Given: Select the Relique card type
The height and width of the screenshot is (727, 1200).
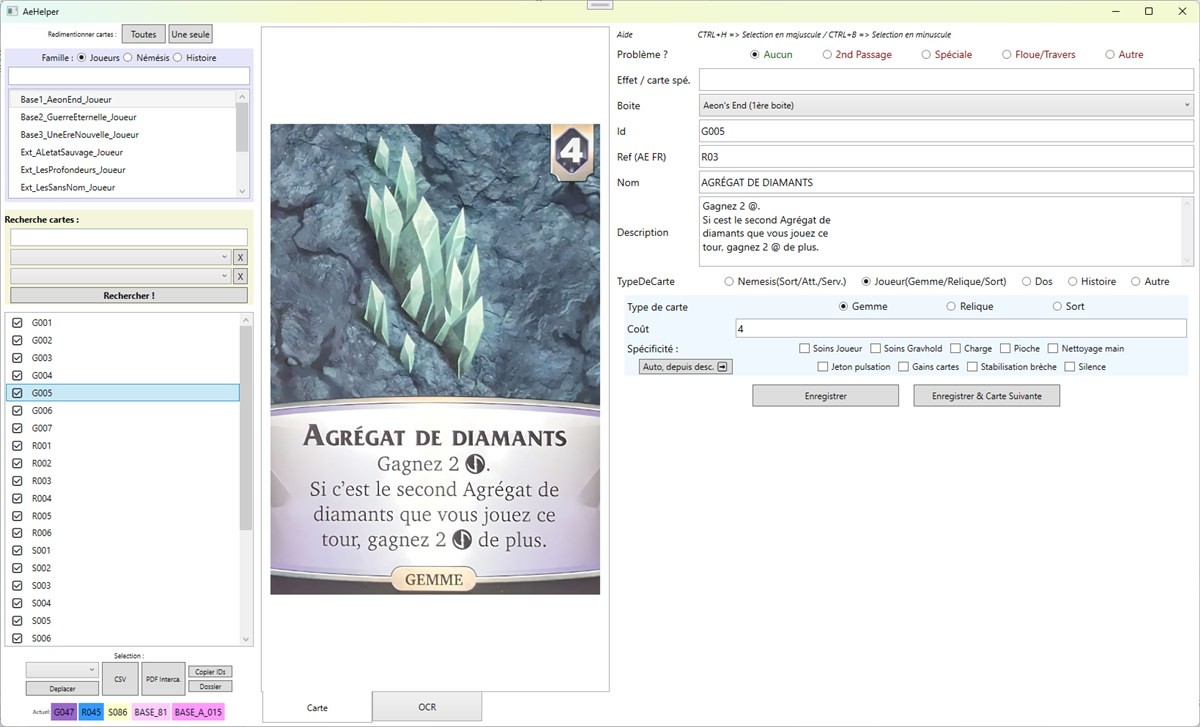Looking at the screenshot, I should pos(951,307).
